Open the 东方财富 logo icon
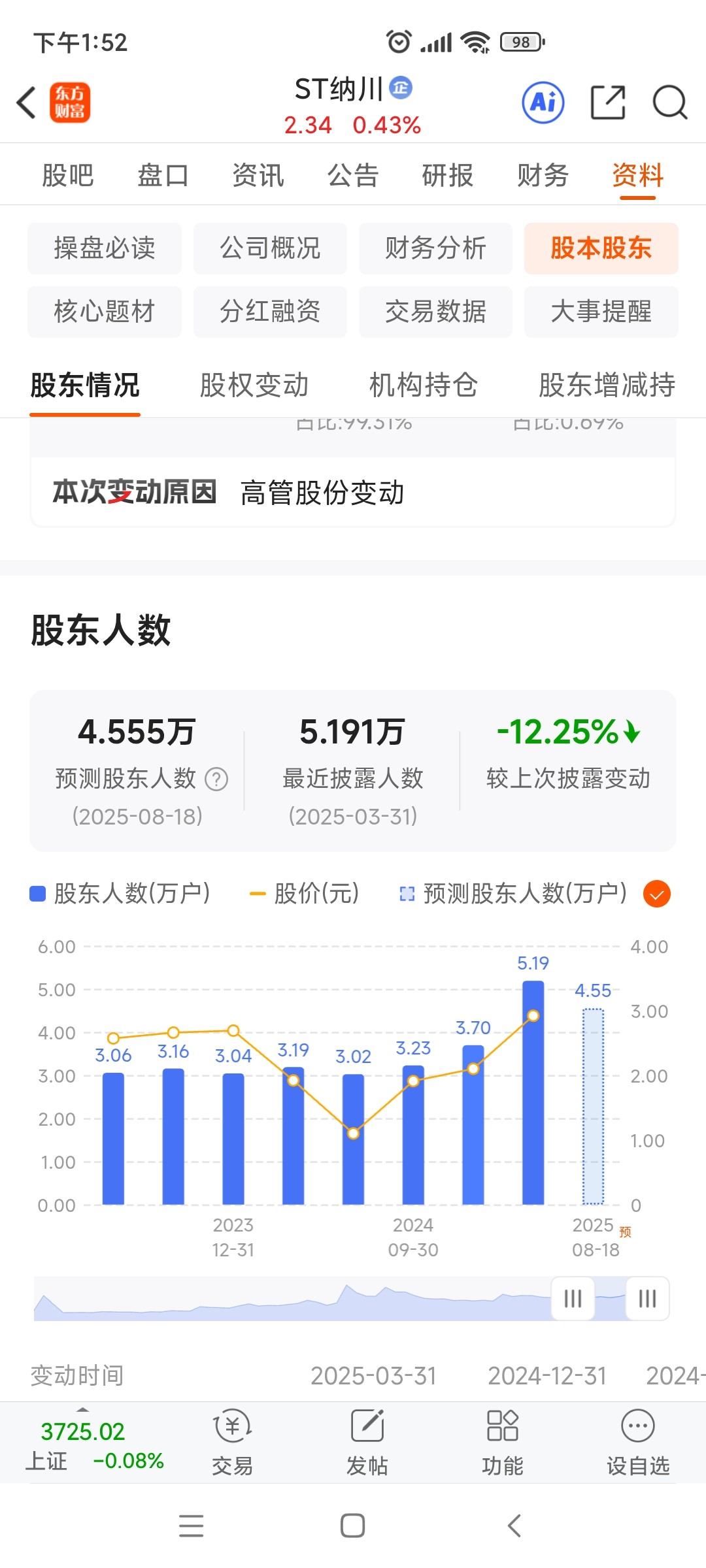The height and width of the screenshot is (1568, 706). [x=70, y=103]
